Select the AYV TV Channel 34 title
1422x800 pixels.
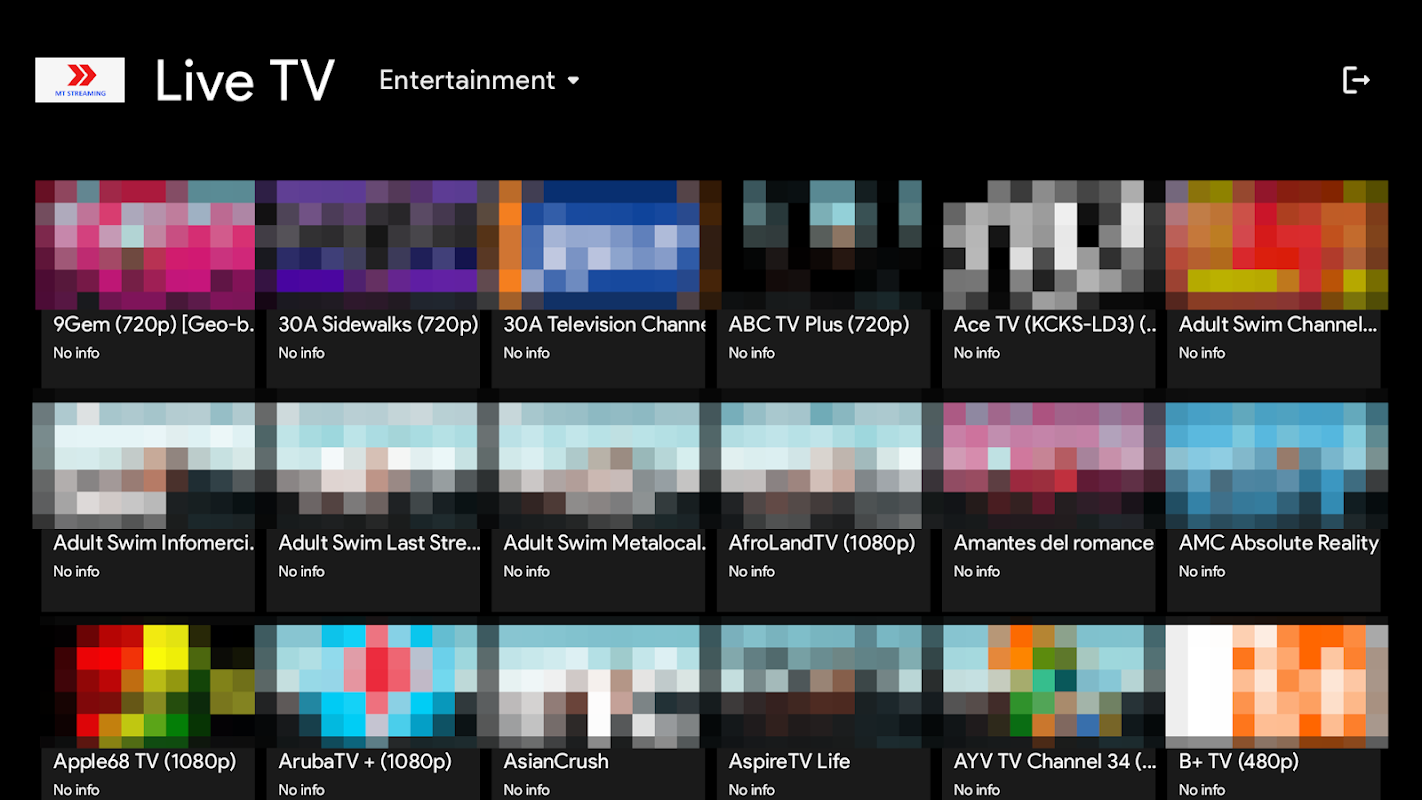pyautogui.click(x=1055, y=761)
